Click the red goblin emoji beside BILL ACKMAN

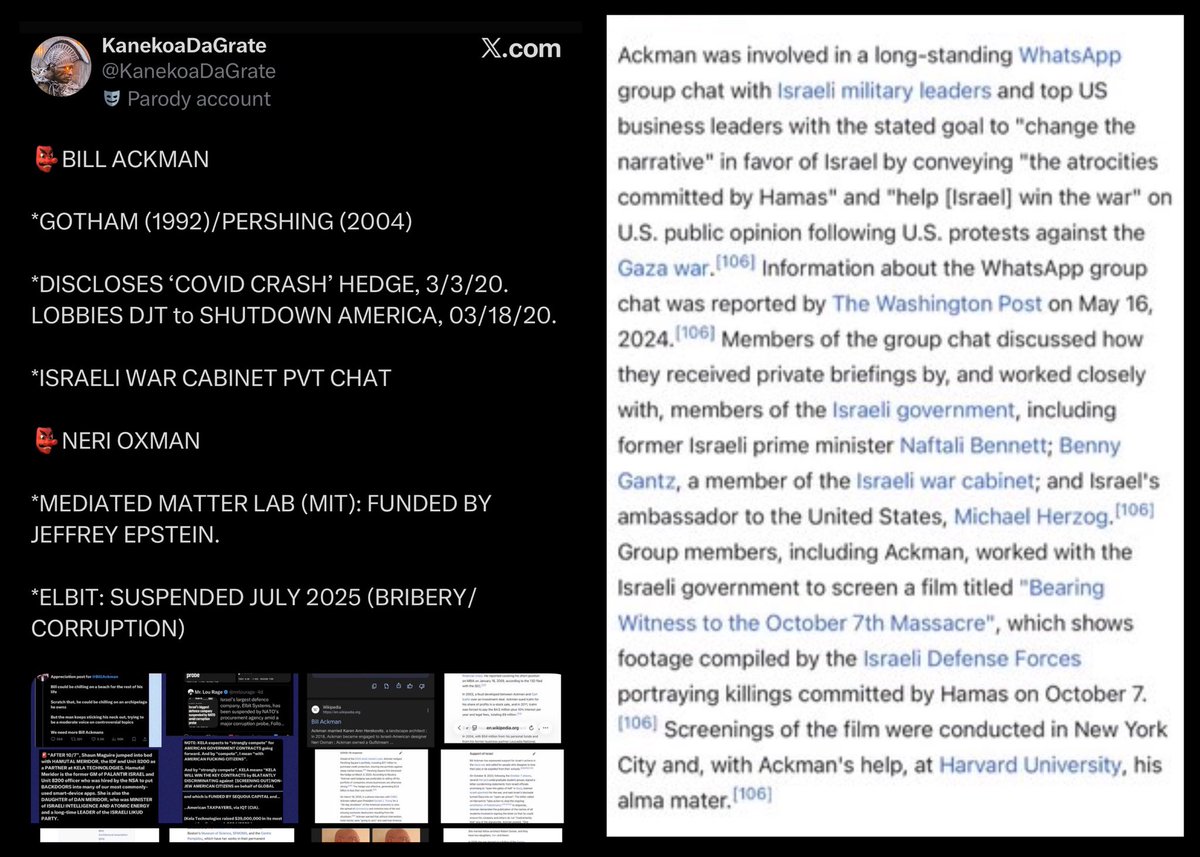41,158
